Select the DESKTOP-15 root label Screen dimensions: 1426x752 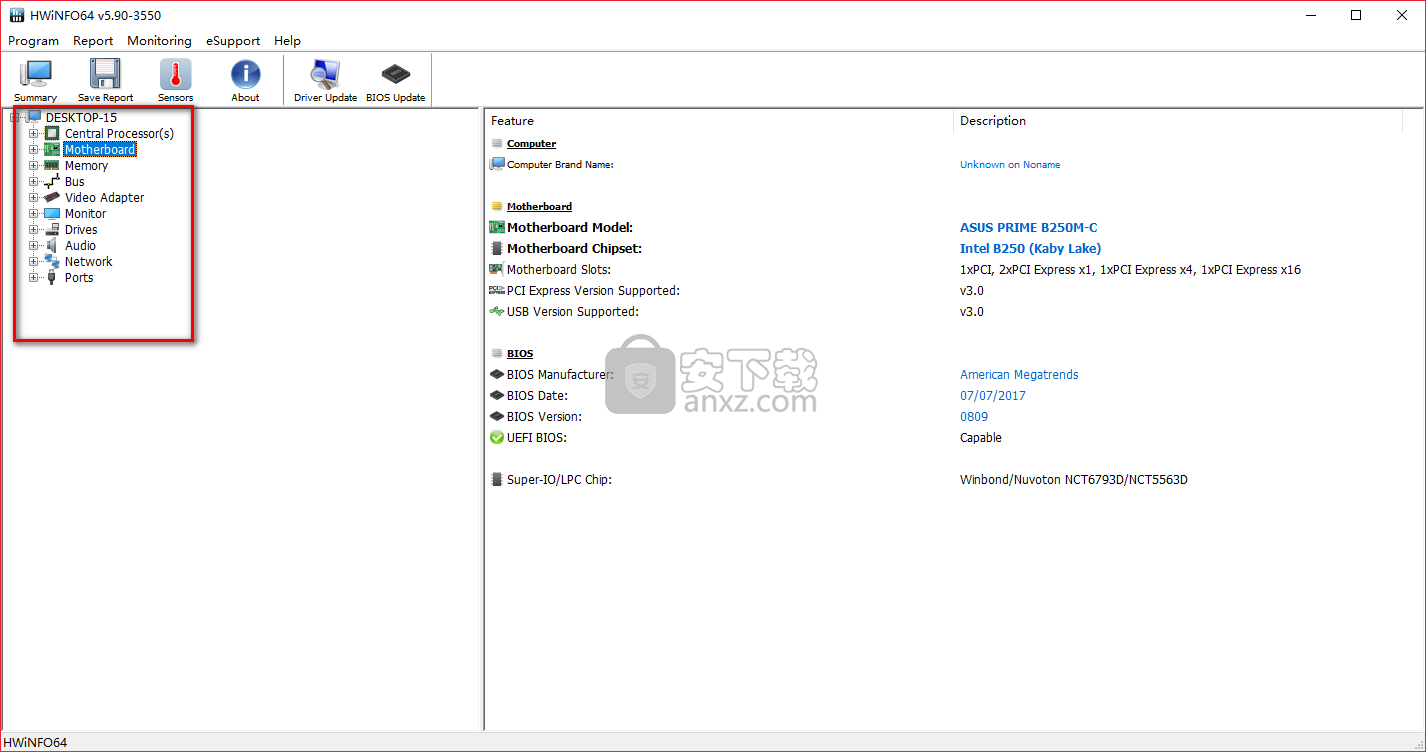(x=81, y=118)
